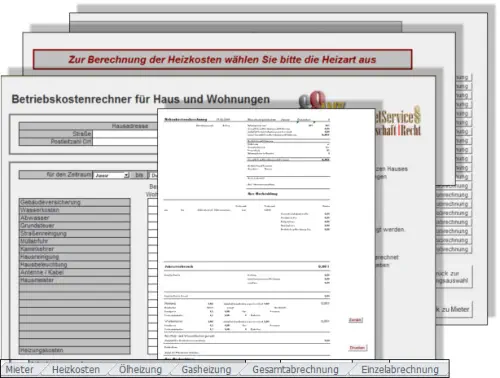Select the Heizungskosten row at the list bottom
This screenshot has width=500, height=378.
(75, 350)
